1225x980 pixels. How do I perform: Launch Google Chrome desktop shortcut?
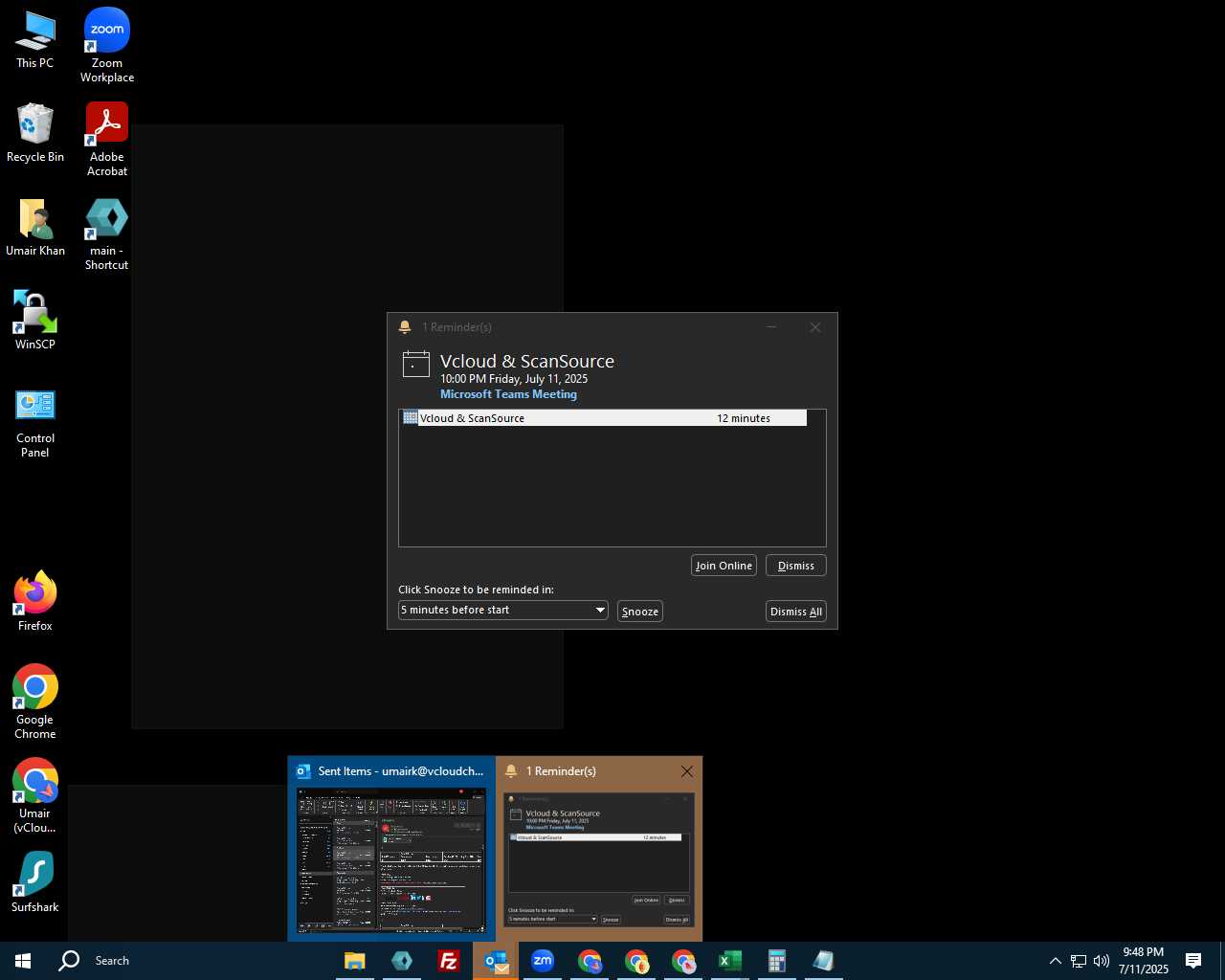35,702
